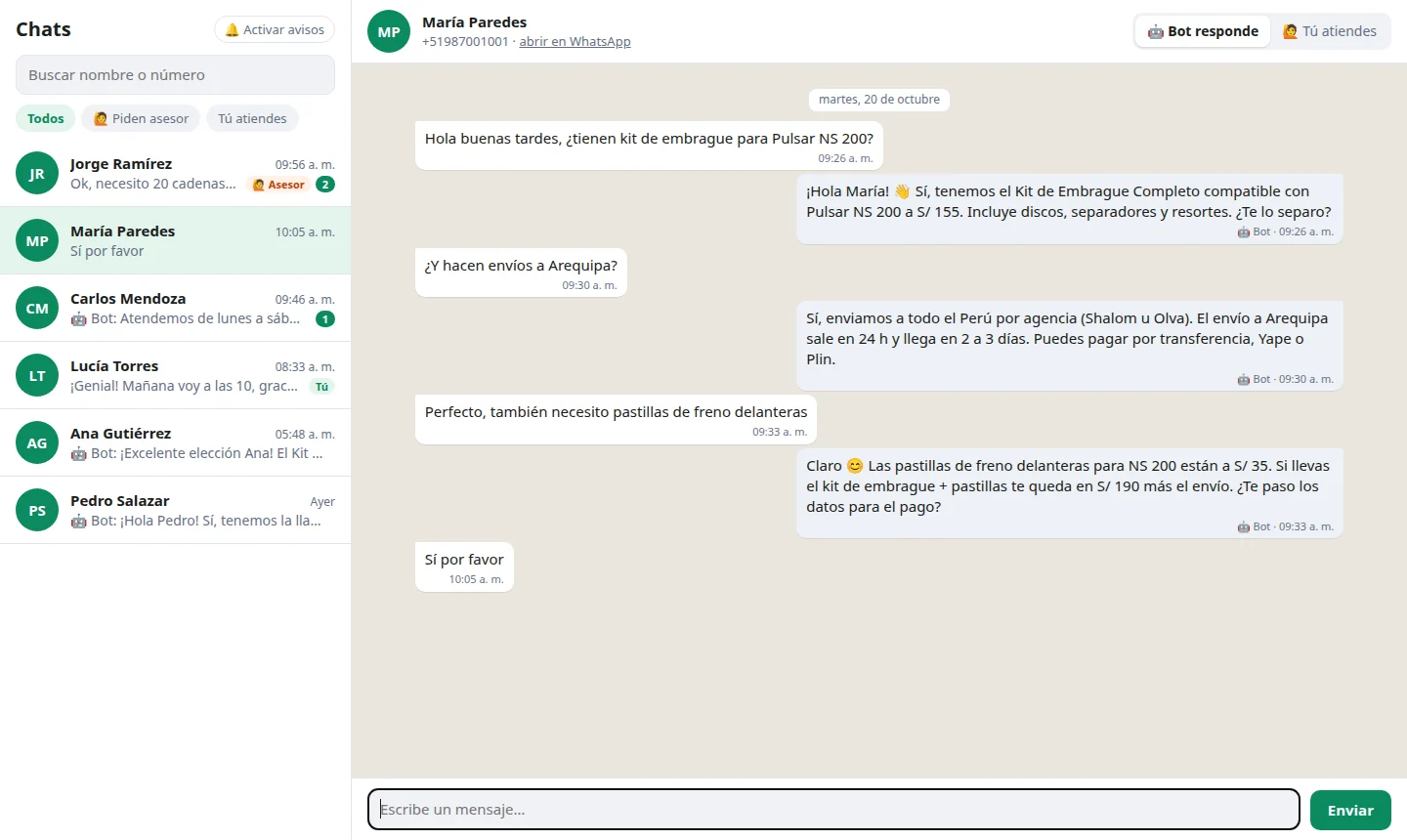Switch the conversation to Bot responde mode

[x=1203, y=31]
